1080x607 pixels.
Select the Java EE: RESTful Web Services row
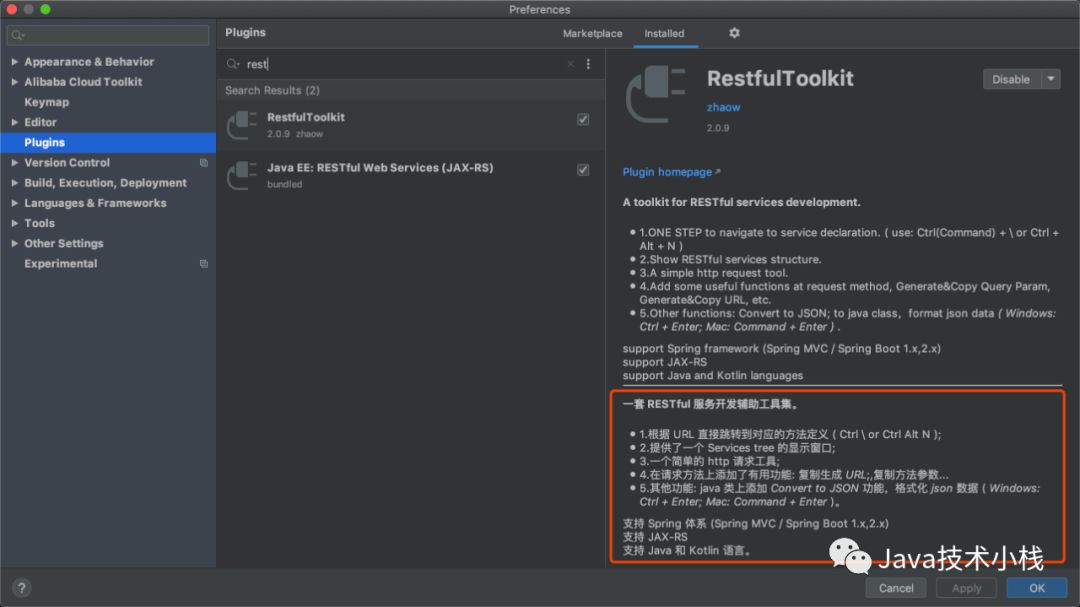click(x=411, y=176)
